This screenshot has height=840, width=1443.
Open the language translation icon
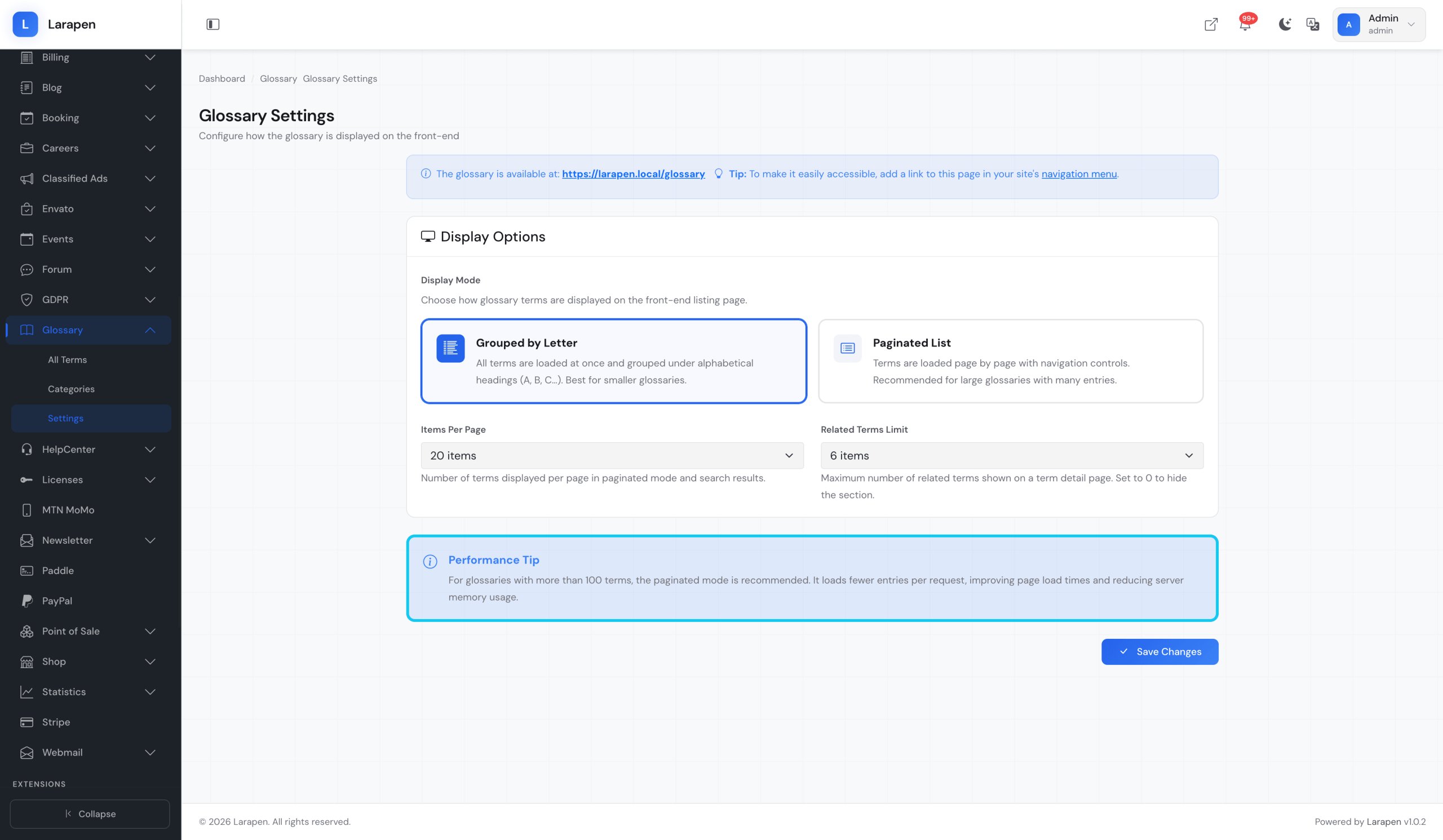(1312, 24)
